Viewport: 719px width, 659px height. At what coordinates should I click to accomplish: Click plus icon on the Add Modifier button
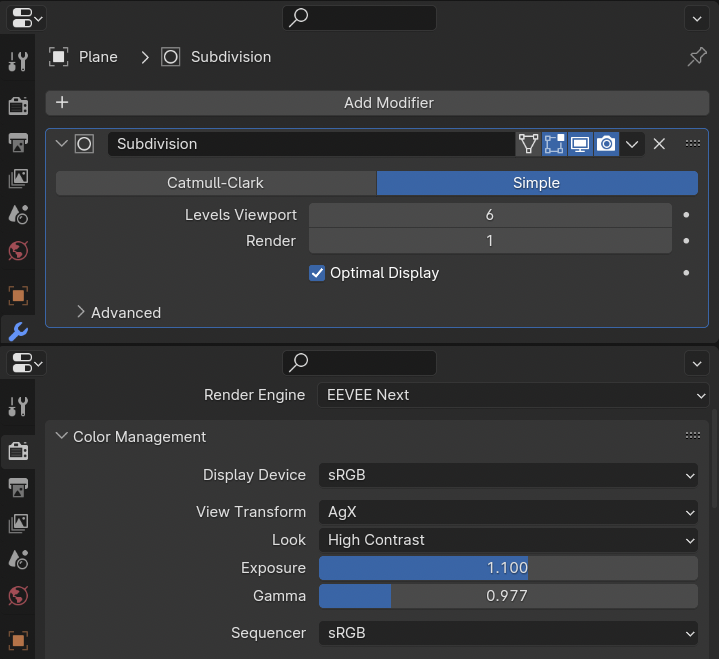(62, 102)
